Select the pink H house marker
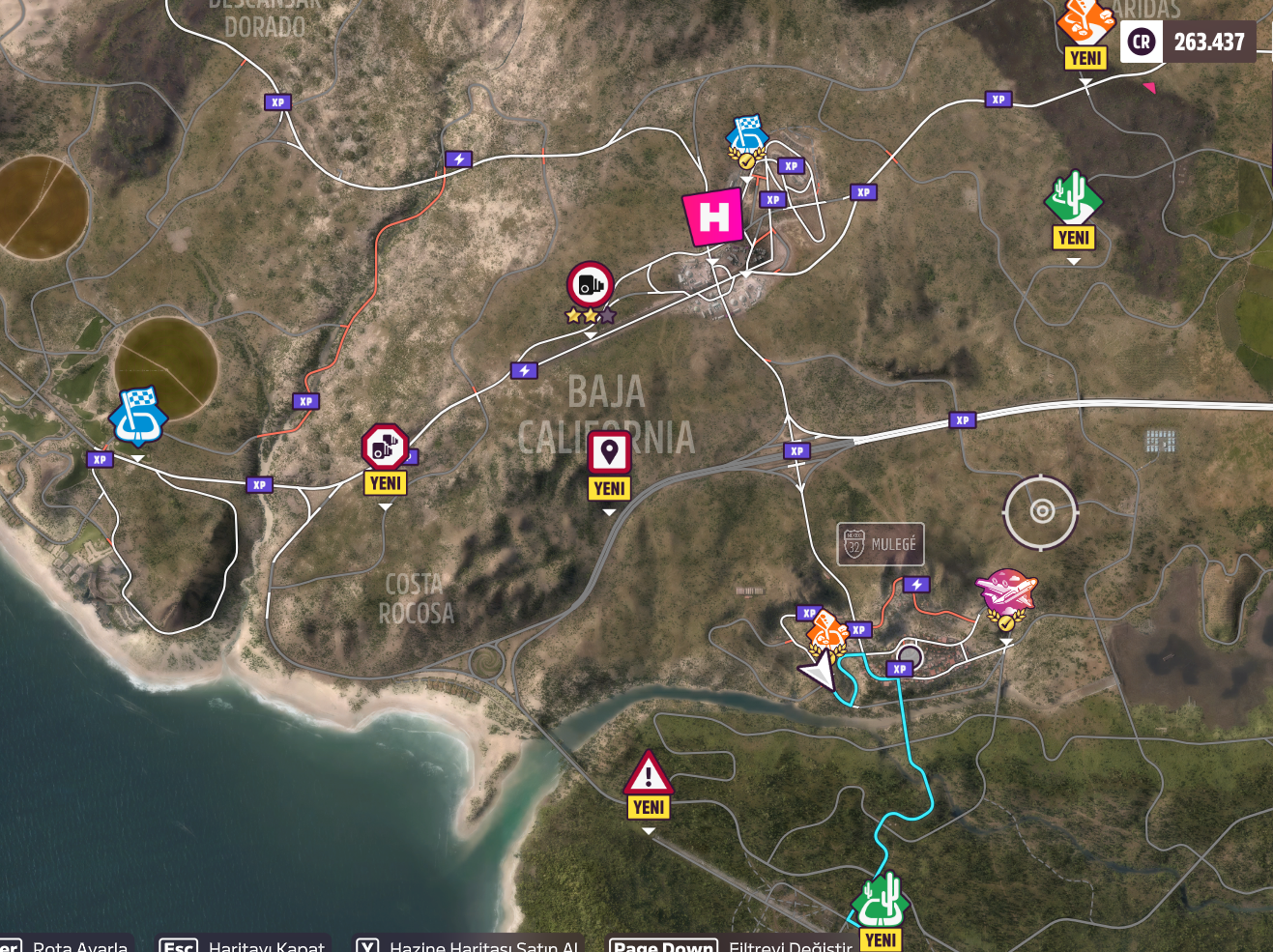The height and width of the screenshot is (952, 1273). [x=713, y=216]
